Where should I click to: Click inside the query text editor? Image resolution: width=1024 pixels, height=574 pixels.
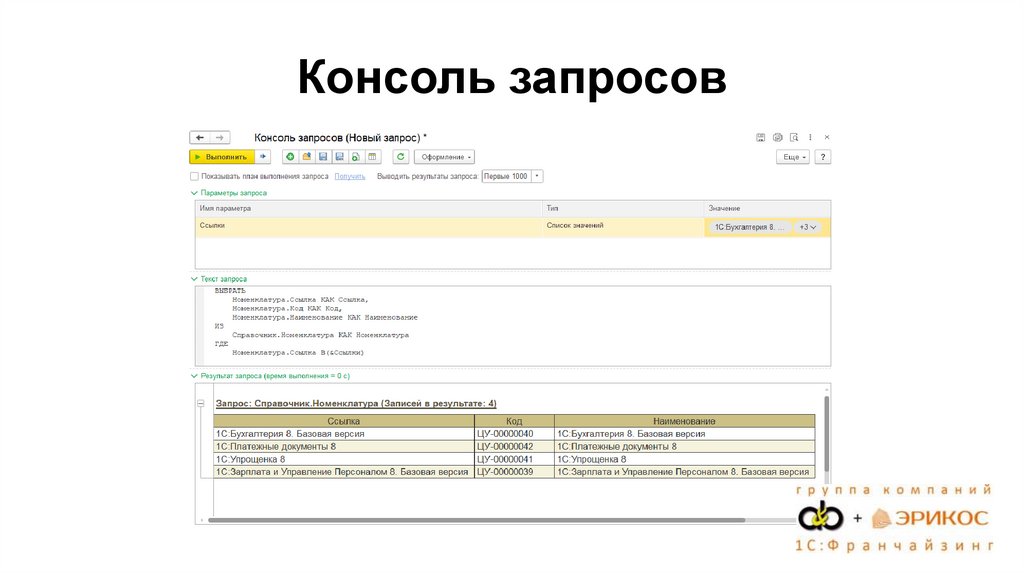pyautogui.click(x=513, y=326)
